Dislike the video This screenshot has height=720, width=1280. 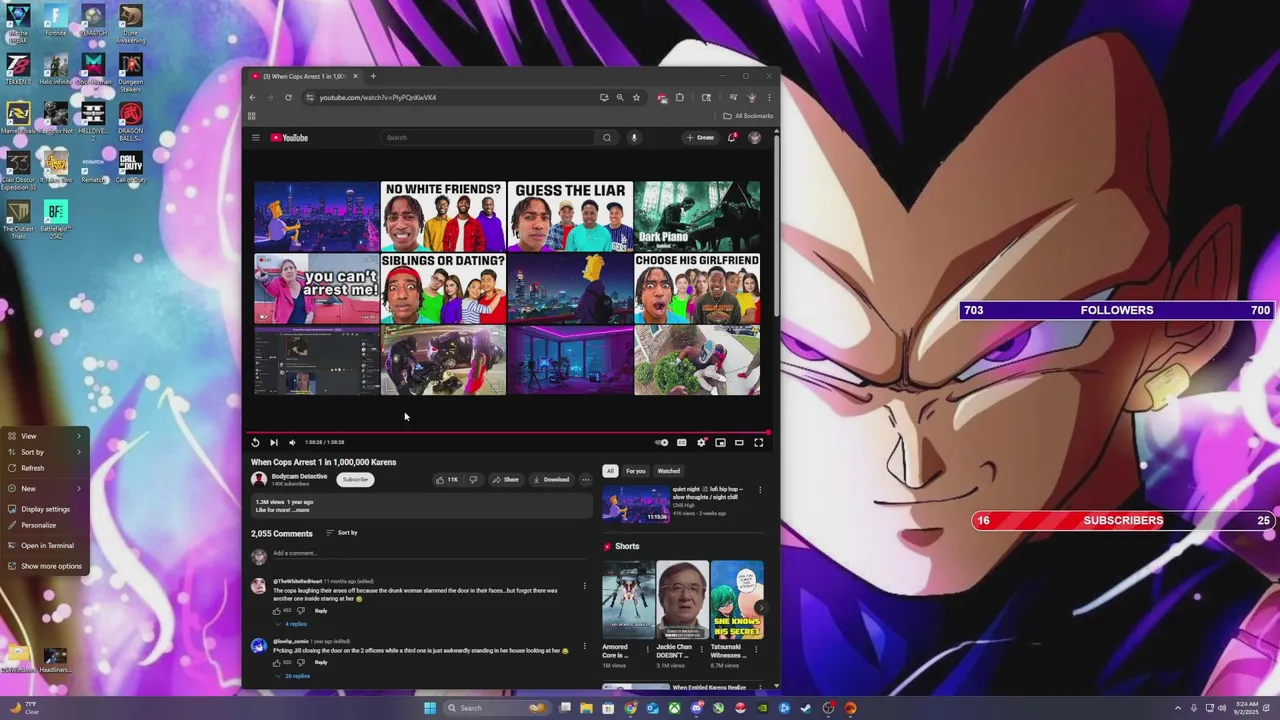point(473,479)
